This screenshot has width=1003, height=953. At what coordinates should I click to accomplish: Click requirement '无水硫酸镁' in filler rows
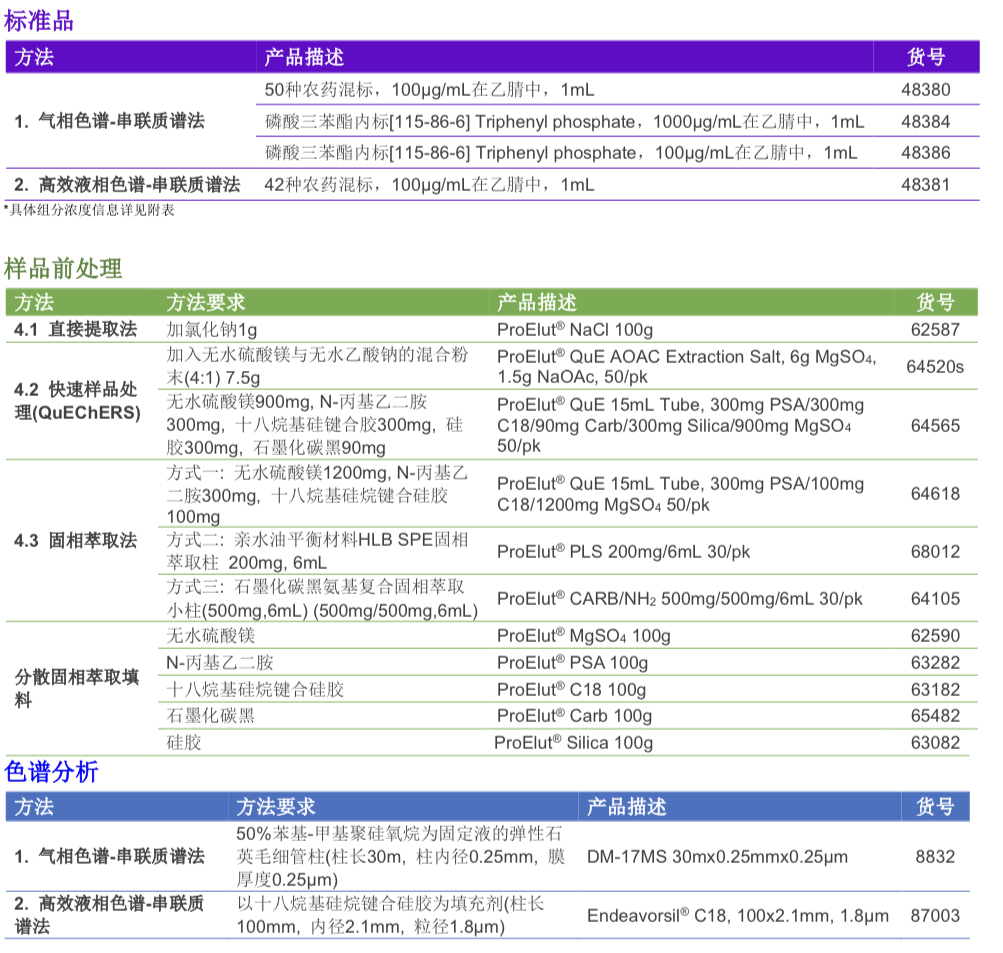(x=210, y=636)
